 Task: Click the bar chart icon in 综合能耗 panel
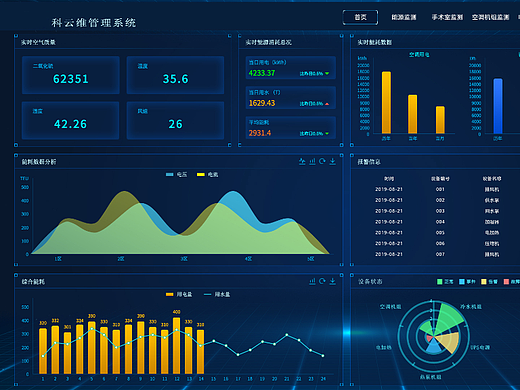coord(312,281)
